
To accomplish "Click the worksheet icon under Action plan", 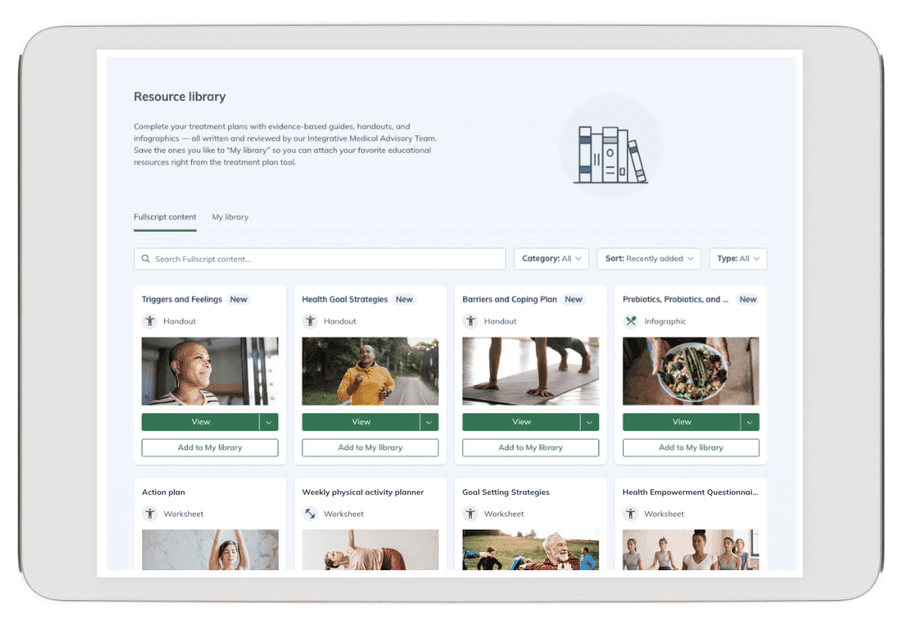I will 150,514.
